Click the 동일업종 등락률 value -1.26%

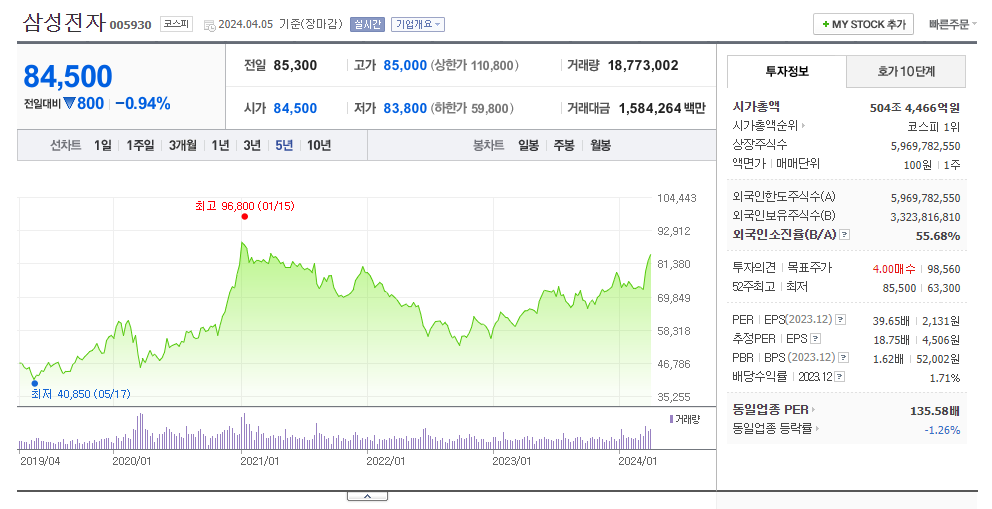pyautogui.click(x=942, y=430)
